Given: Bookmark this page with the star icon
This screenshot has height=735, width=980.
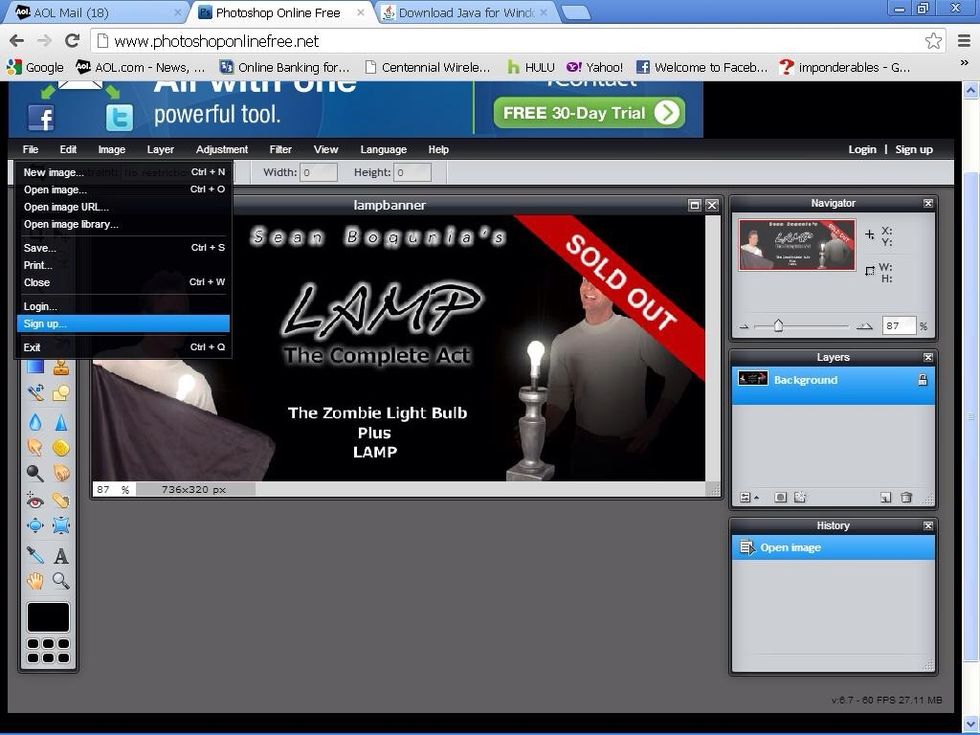Looking at the screenshot, I should tap(933, 41).
